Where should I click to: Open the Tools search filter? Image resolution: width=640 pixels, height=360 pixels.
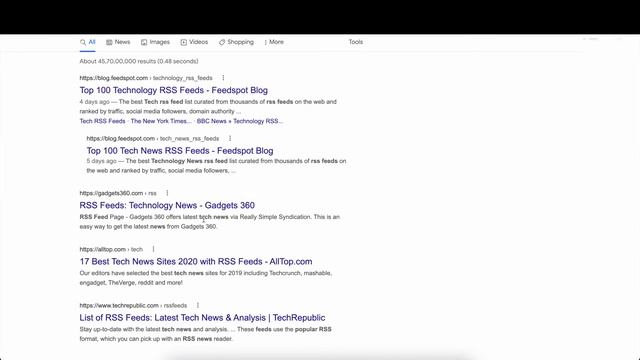[x=356, y=42]
